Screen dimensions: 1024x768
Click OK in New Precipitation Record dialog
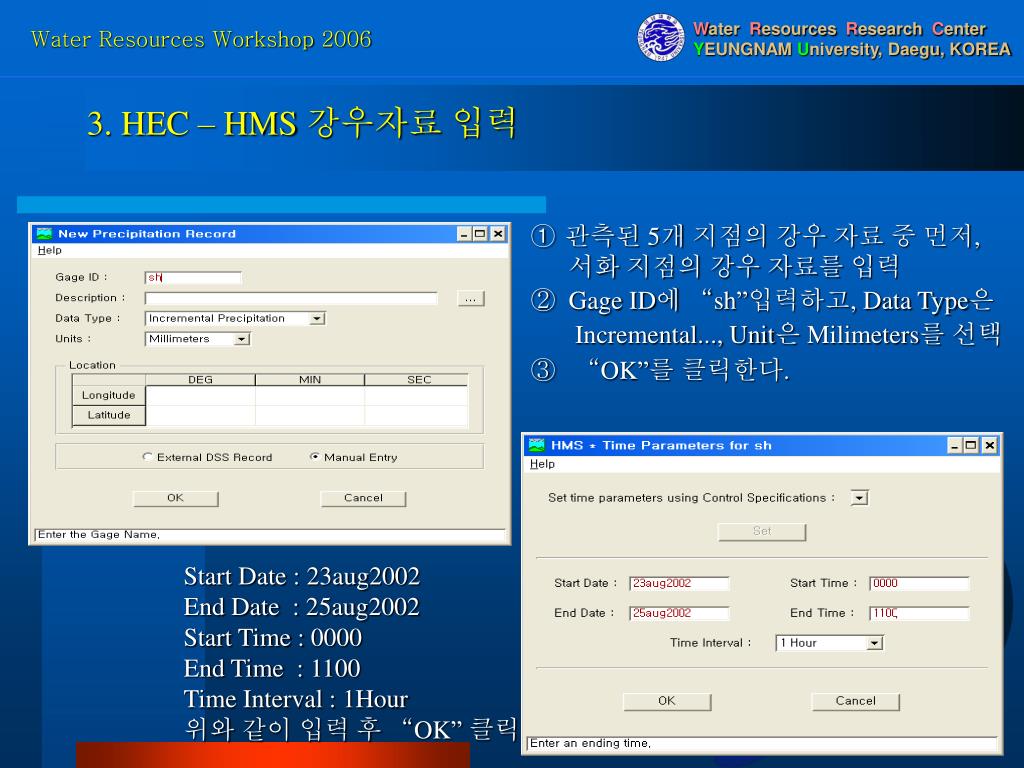coord(176,498)
